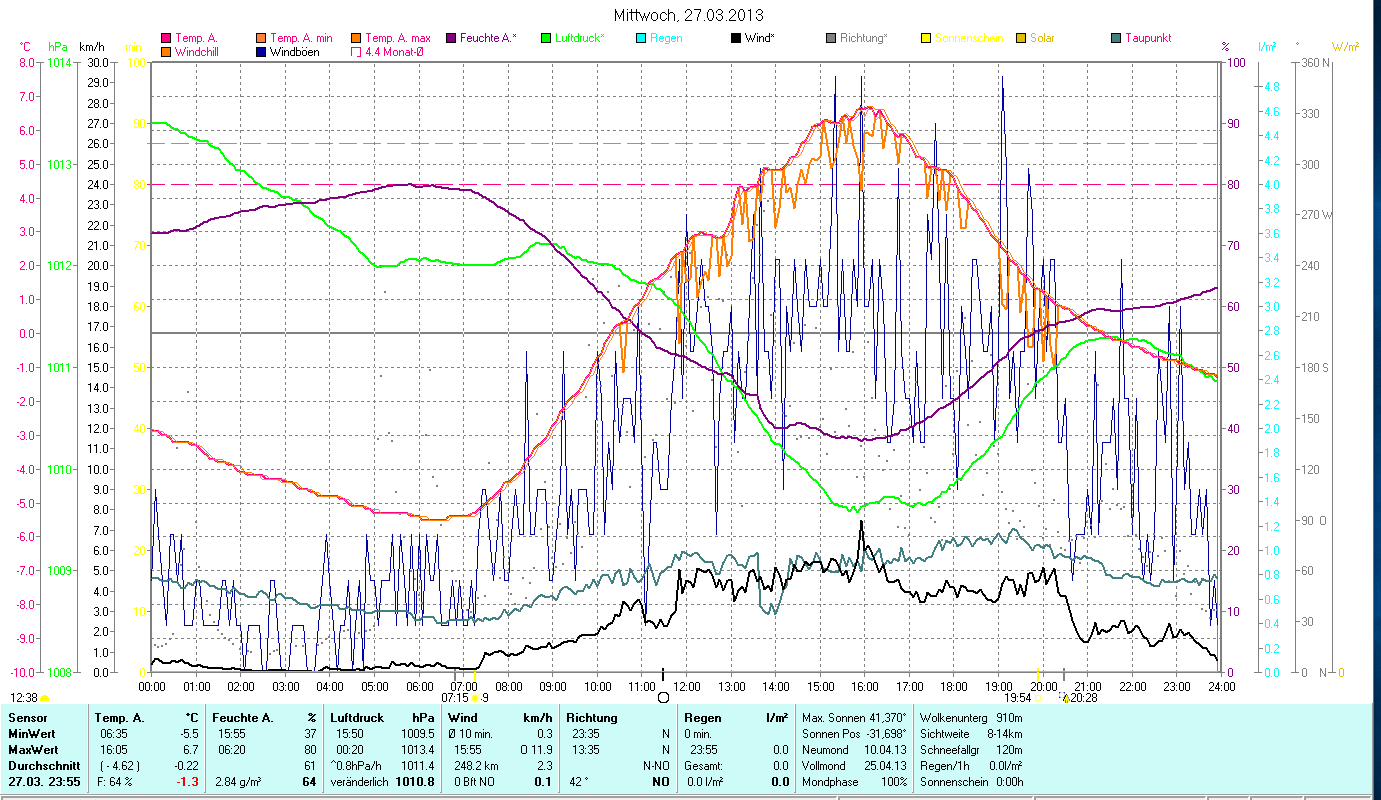
Task: Click the blue Windböen legend square
Action: 261,52
